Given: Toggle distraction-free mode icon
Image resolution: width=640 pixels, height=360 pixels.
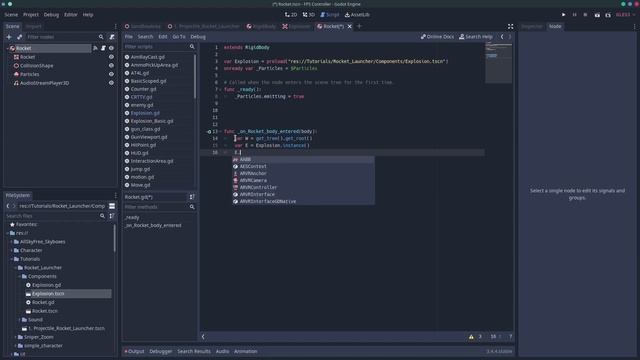Looking at the screenshot, I should (x=511, y=27).
